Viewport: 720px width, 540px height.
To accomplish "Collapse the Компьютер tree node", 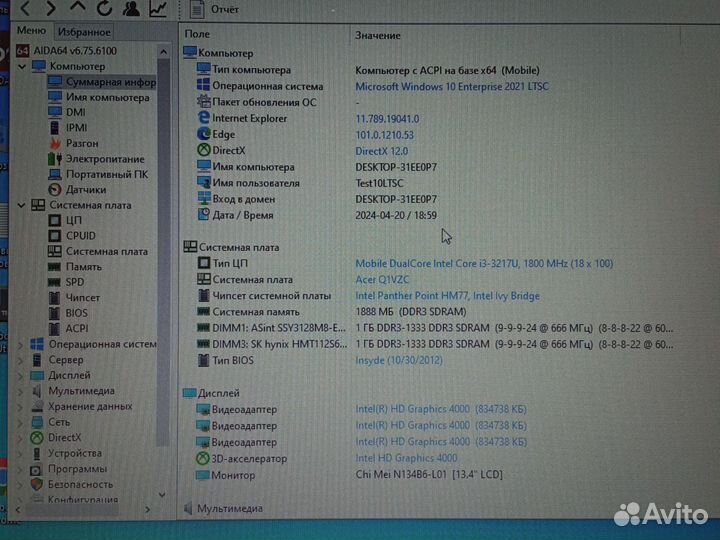I will click(x=22, y=67).
